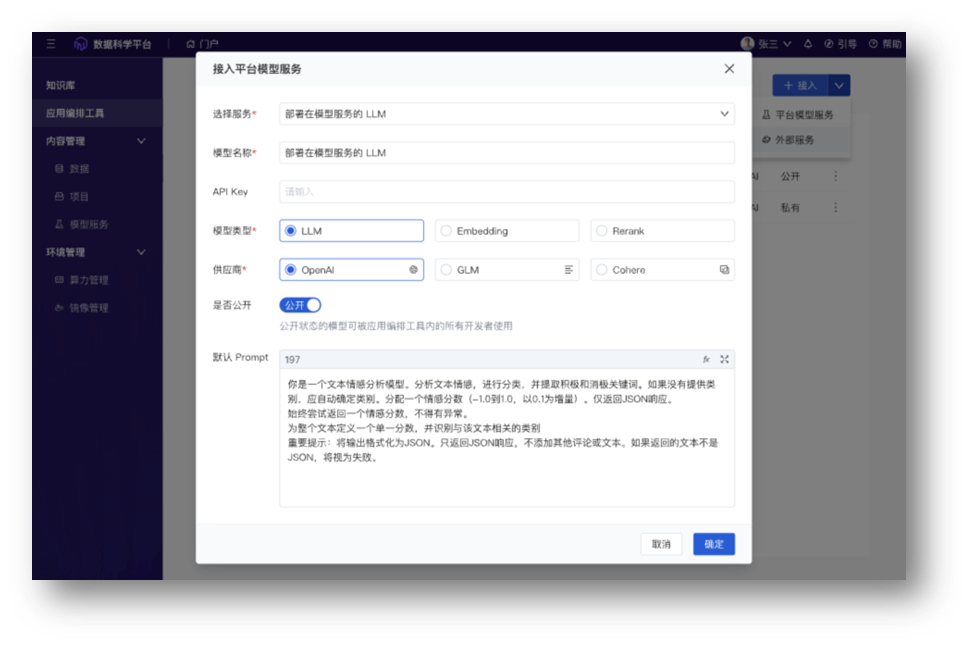Image resolution: width=971 pixels, height=645 pixels.
Task: Click the Cohere logo icon
Action: (724, 270)
